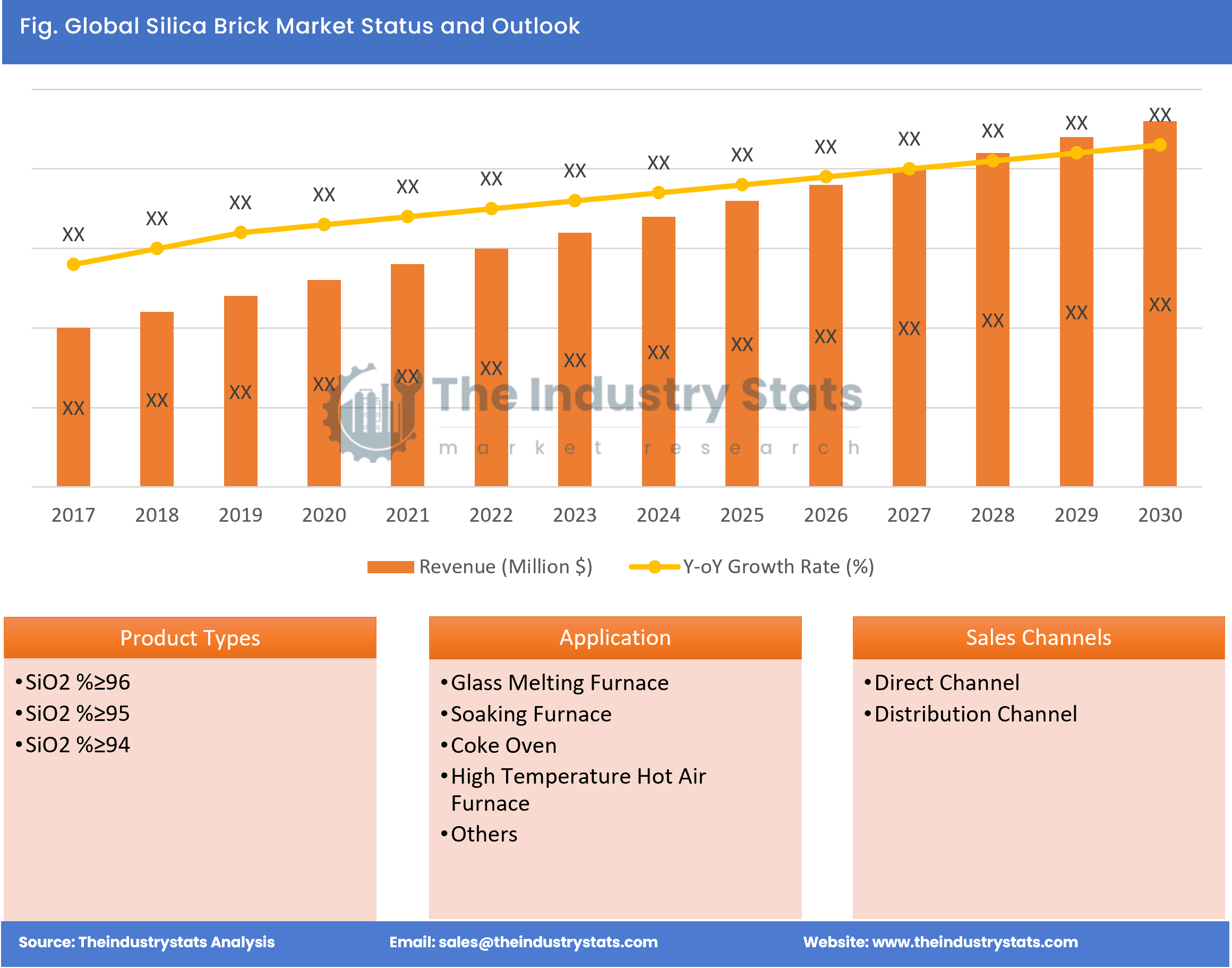The height and width of the screenshot is (968, 1232).
Task: Click the yellow Y-oY Growth Rate legend marker
Action: 654,567
